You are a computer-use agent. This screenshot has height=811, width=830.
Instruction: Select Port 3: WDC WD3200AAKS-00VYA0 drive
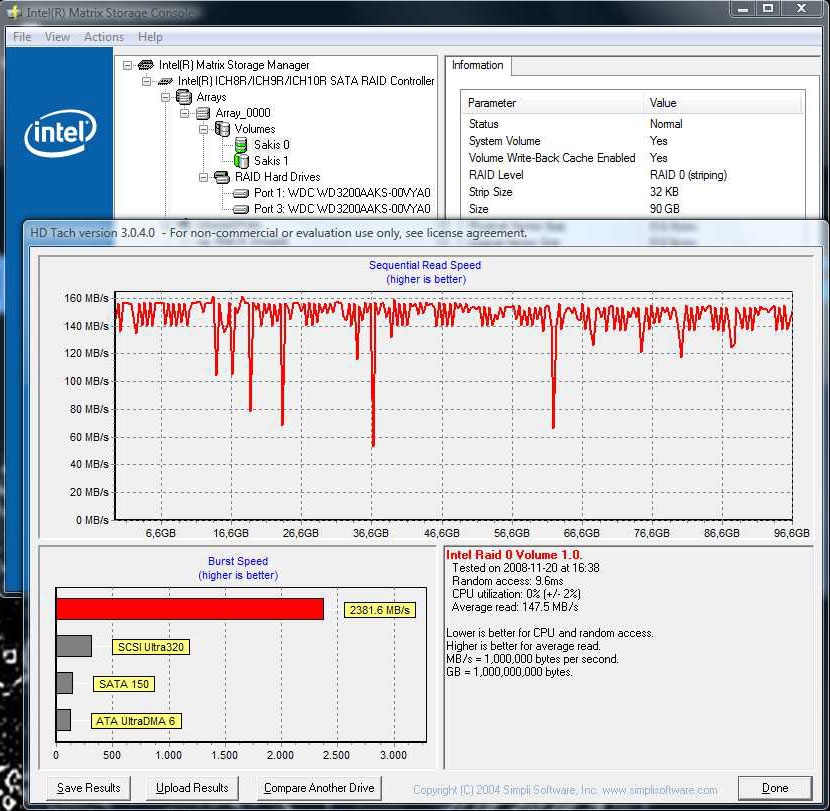pyautogui.click(x=342, y=209)
